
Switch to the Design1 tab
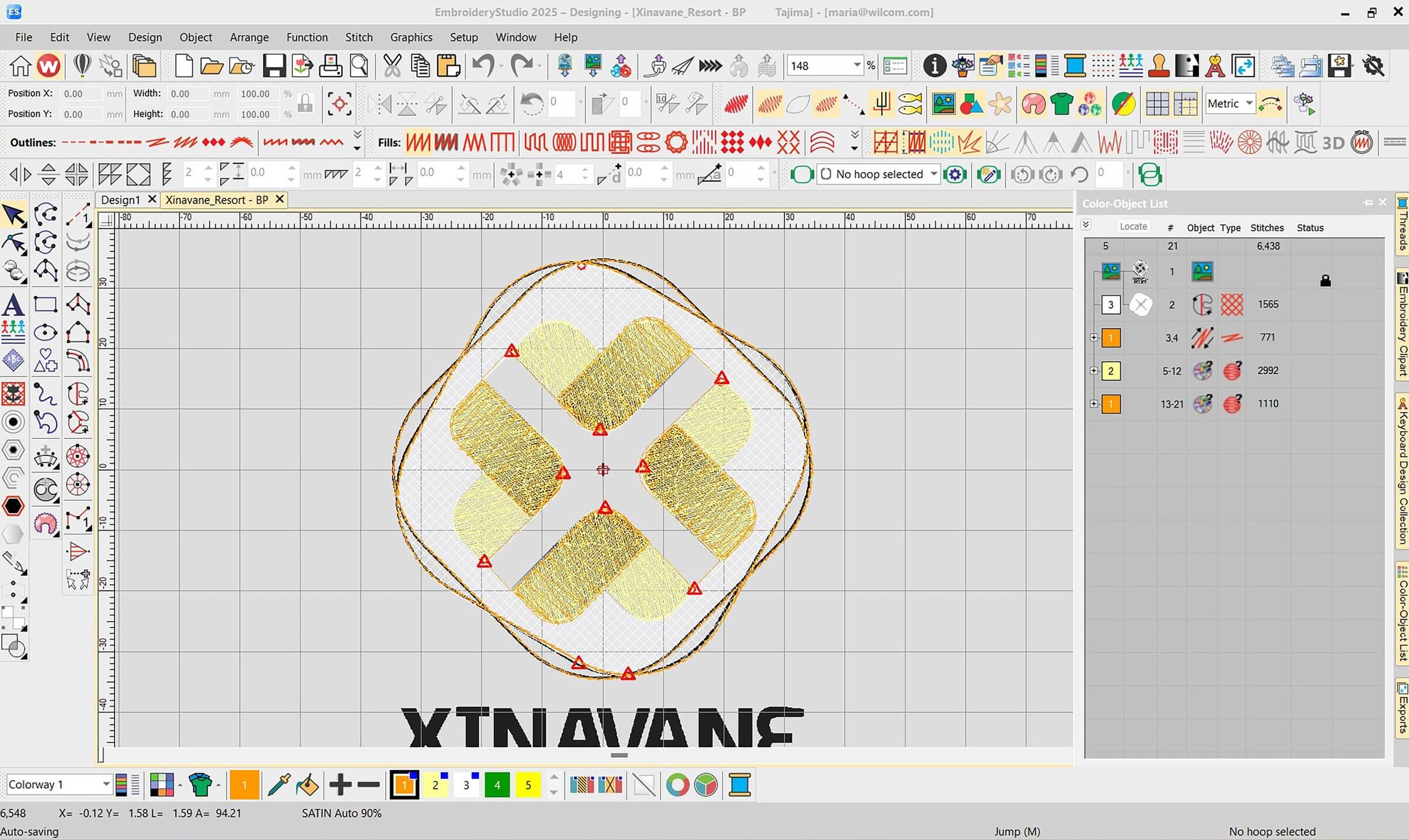[x=120, y=200]
